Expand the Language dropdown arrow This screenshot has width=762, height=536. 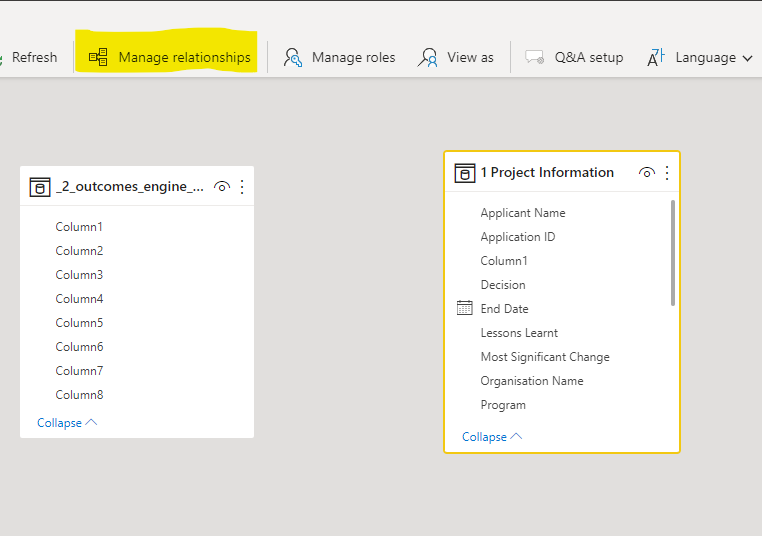(747, 58)
